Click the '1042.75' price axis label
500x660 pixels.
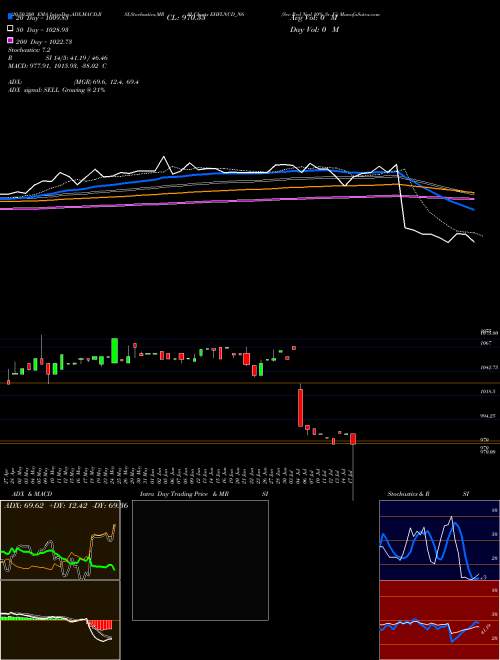pos(489,367)
